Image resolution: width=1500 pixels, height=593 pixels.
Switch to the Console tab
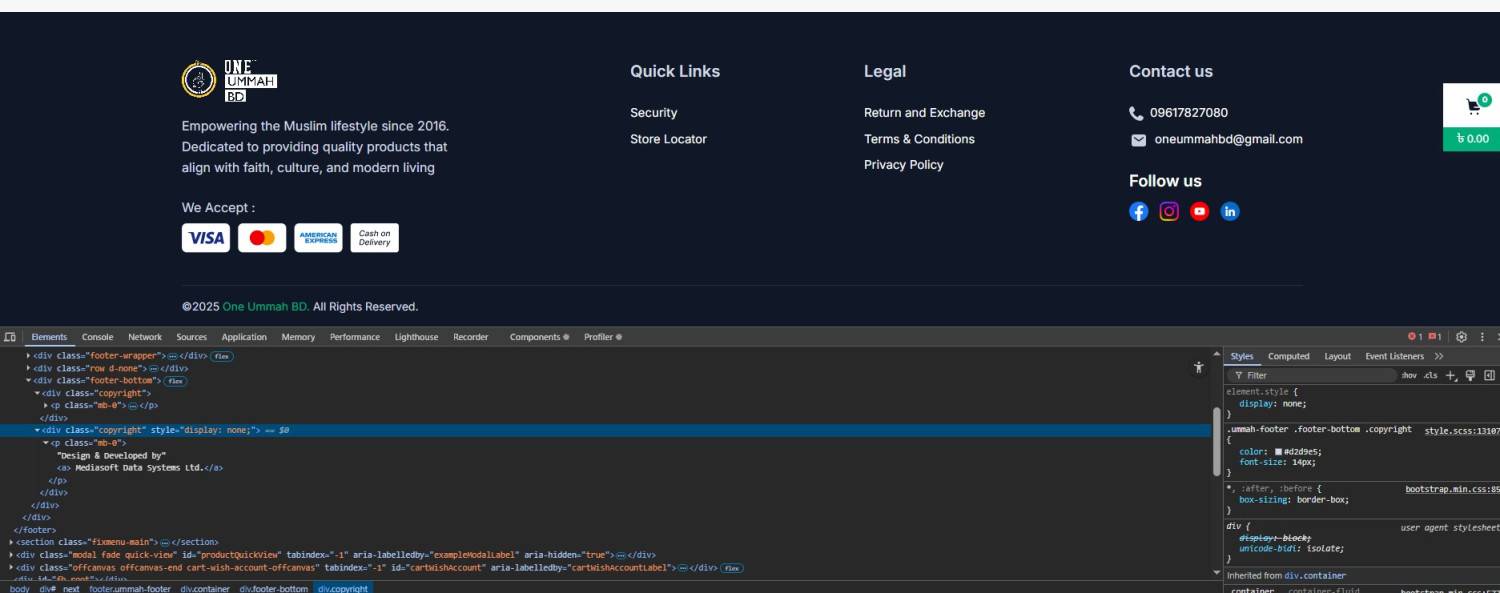[x=98, y=337]
